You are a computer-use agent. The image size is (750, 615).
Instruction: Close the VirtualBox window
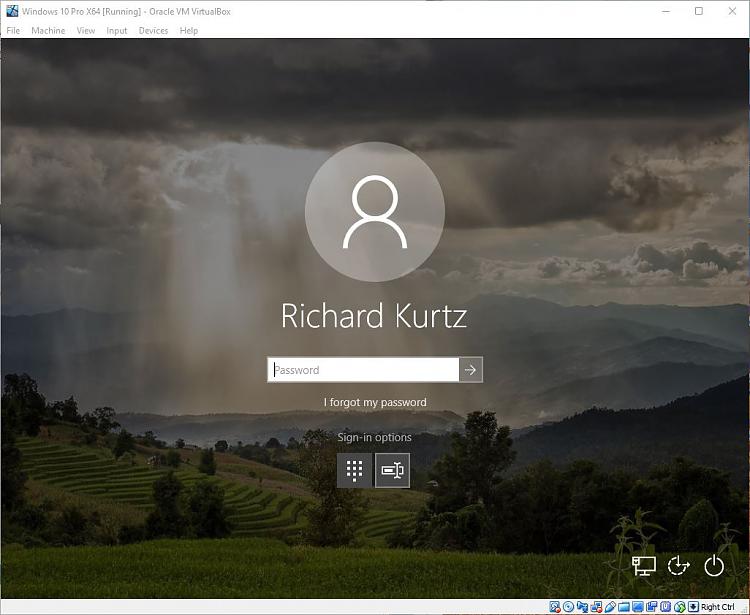pos(732,11)
